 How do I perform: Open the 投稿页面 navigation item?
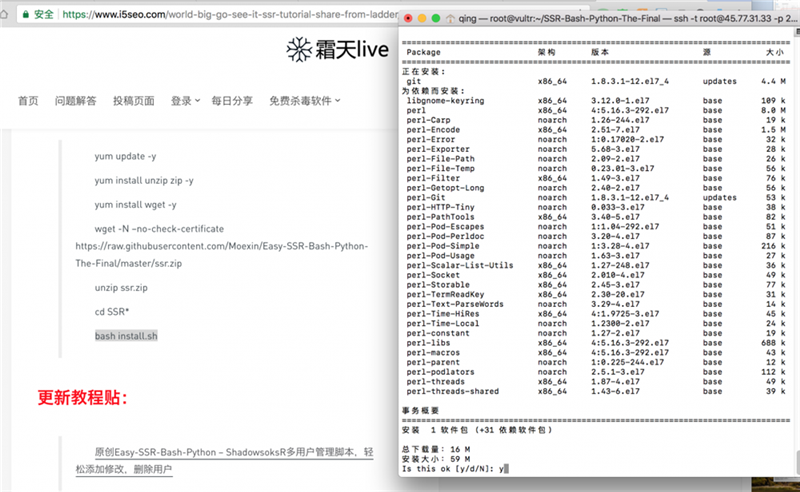(x=134, y=101)
